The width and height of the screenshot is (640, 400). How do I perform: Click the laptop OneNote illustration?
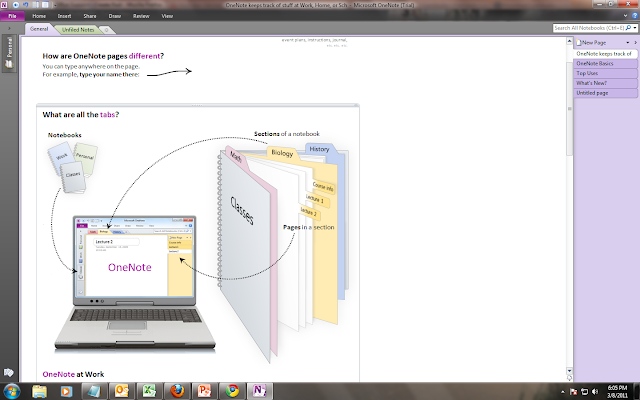click(135, 283)
